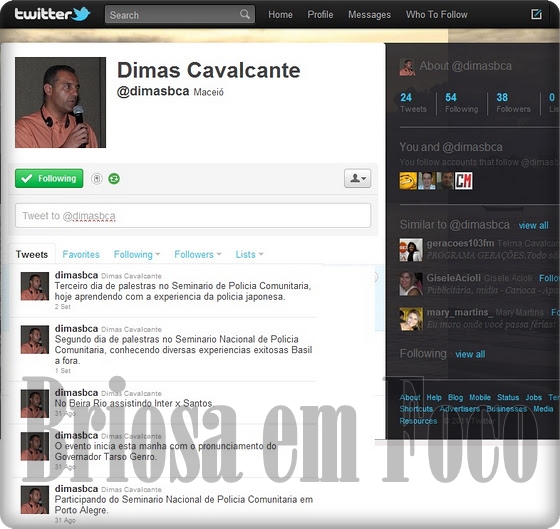560x529 pixels.
Task: Open the 38 Followers count
Action: 513,103
